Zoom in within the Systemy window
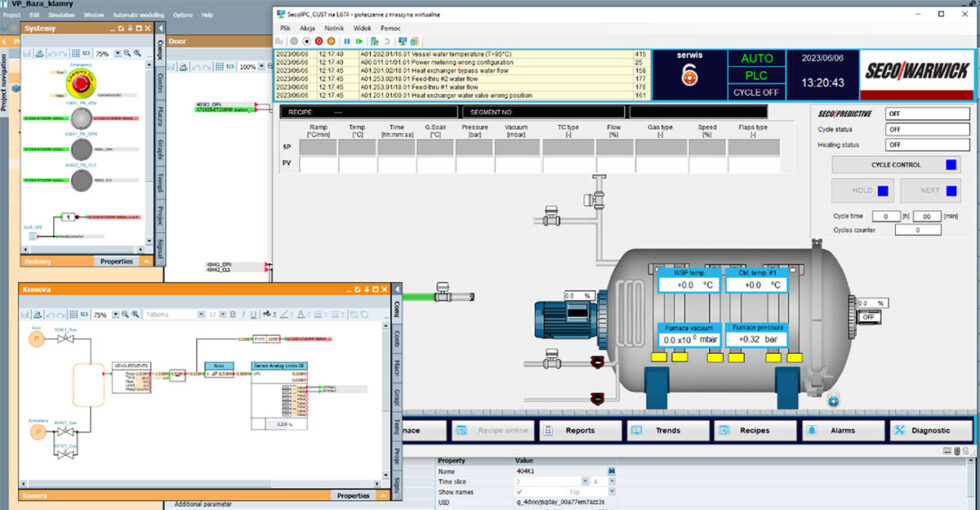Screen dimensions: 980x510 coord(138,54)
